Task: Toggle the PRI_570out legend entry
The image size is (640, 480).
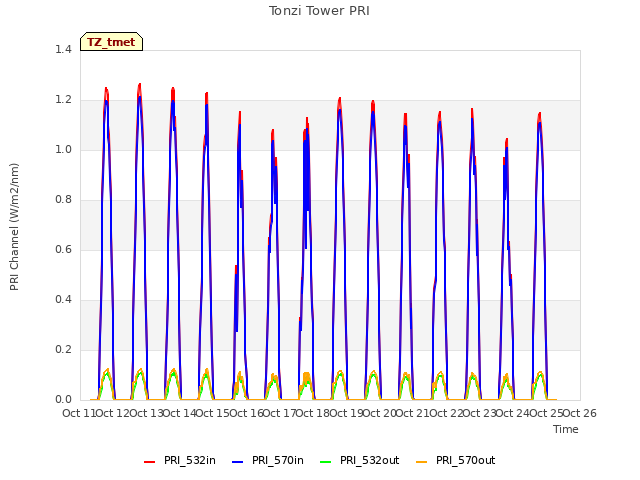Action: click(x=456, y=460)
